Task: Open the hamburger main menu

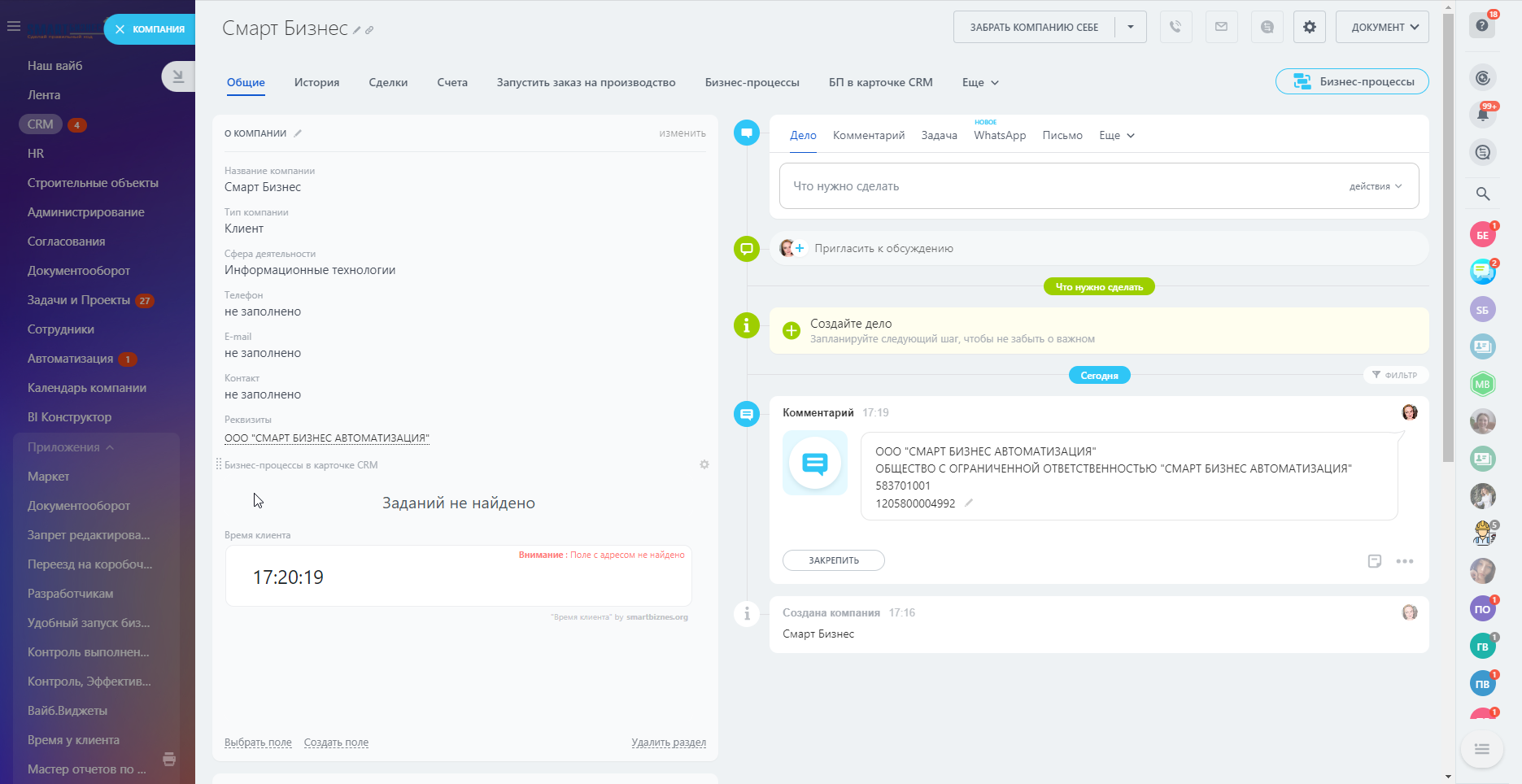Action: click(x=13, y=27)
